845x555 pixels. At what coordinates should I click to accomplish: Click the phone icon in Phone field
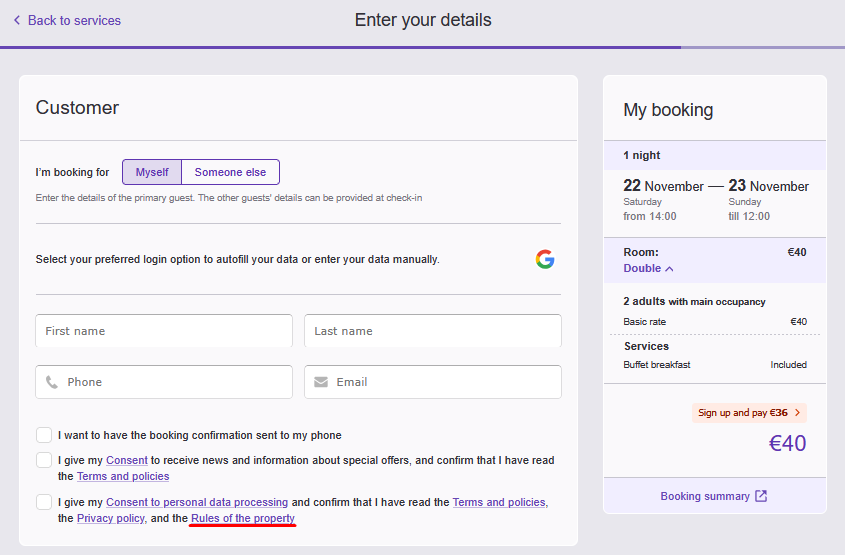[52, 382]
